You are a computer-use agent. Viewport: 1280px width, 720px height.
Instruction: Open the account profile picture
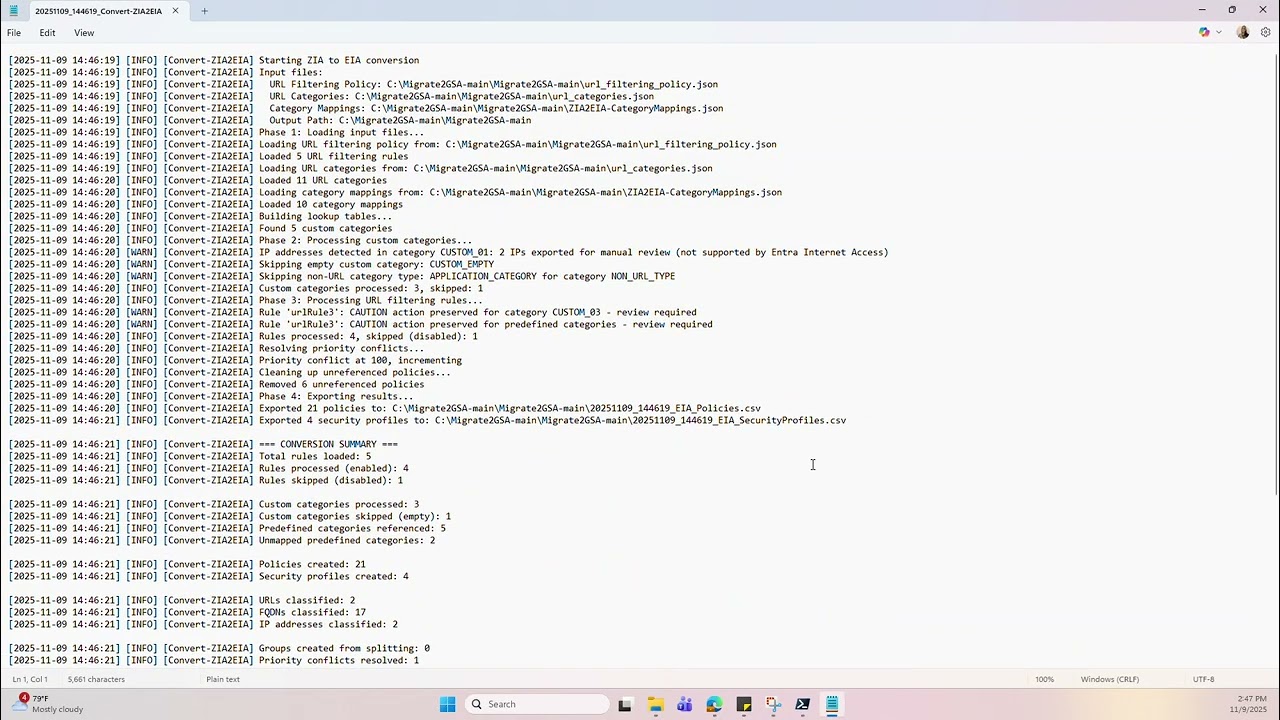coord(1243,32)
